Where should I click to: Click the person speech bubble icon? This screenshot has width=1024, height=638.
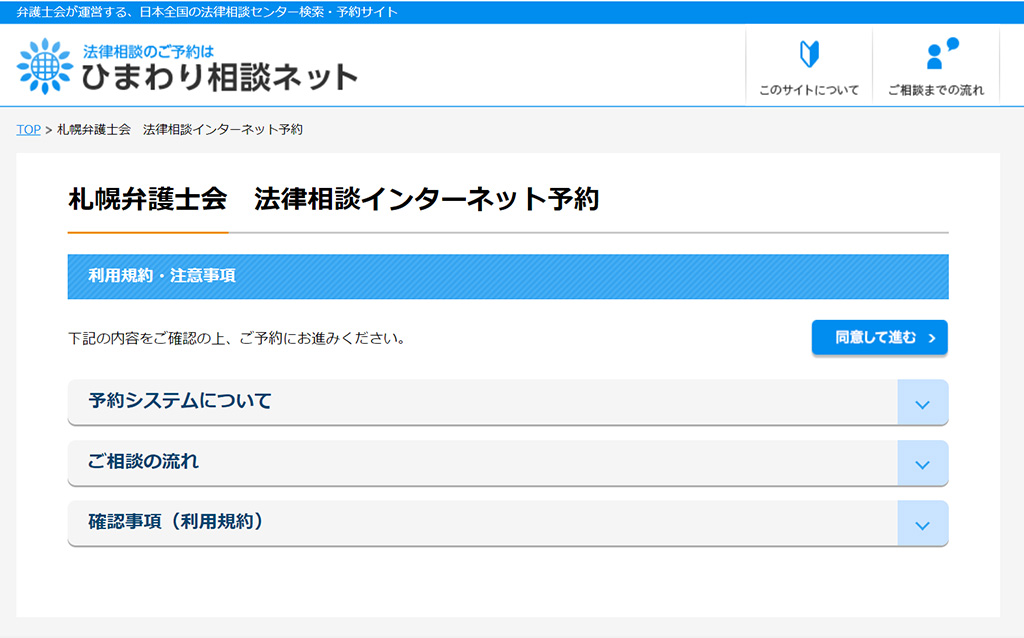click(x=942, y=54)
